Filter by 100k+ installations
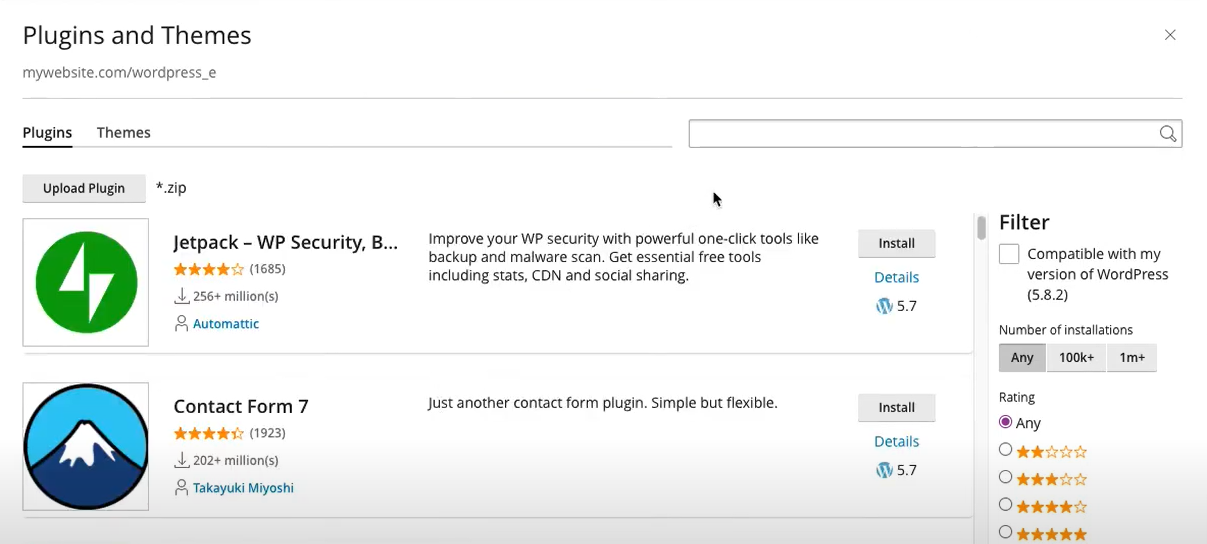The width and height of the screenshot is (1207, 544). point(1076,358)
